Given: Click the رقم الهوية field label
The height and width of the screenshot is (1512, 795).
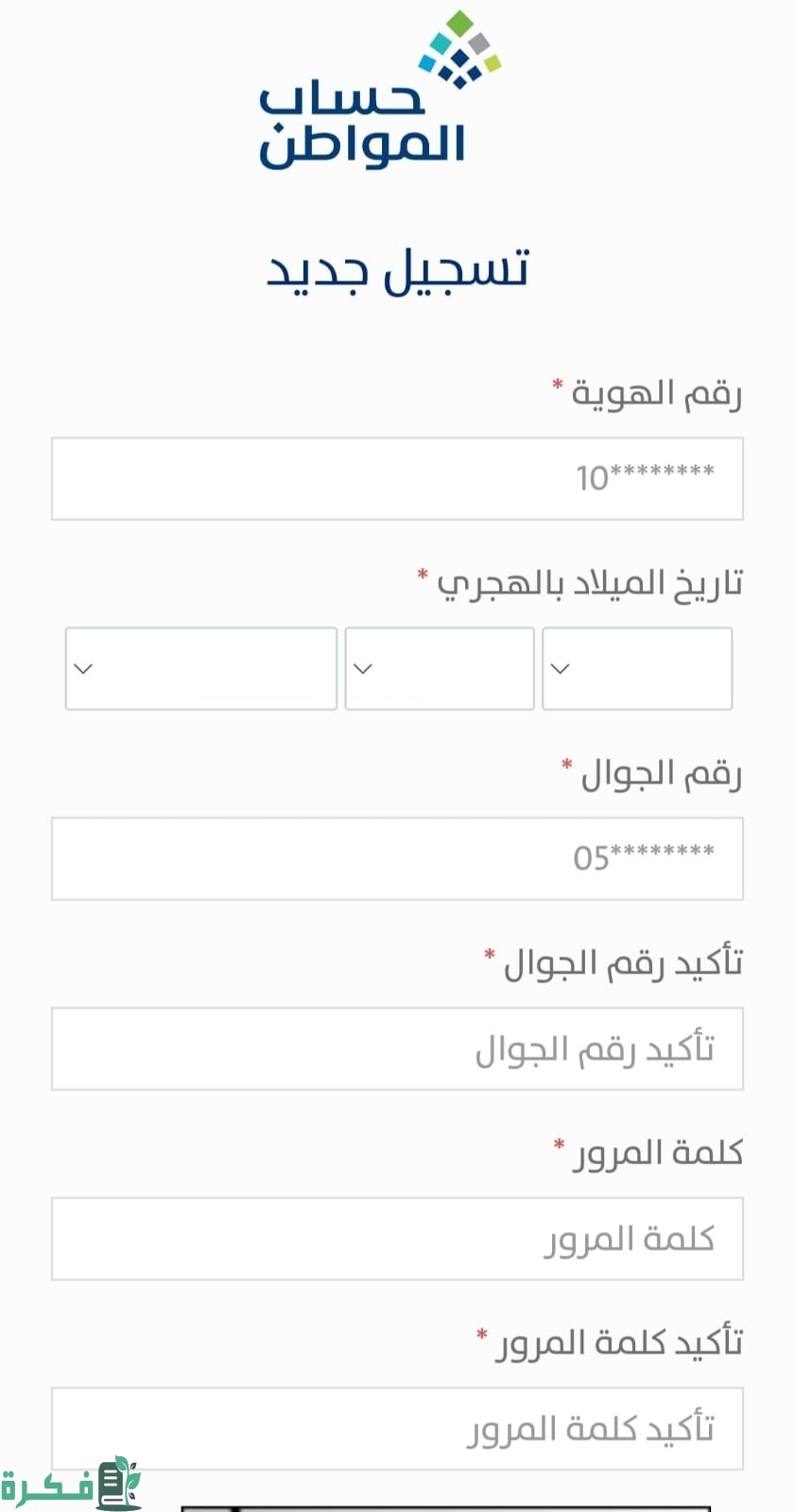Looking at the screenshot, I should [656, 392].
